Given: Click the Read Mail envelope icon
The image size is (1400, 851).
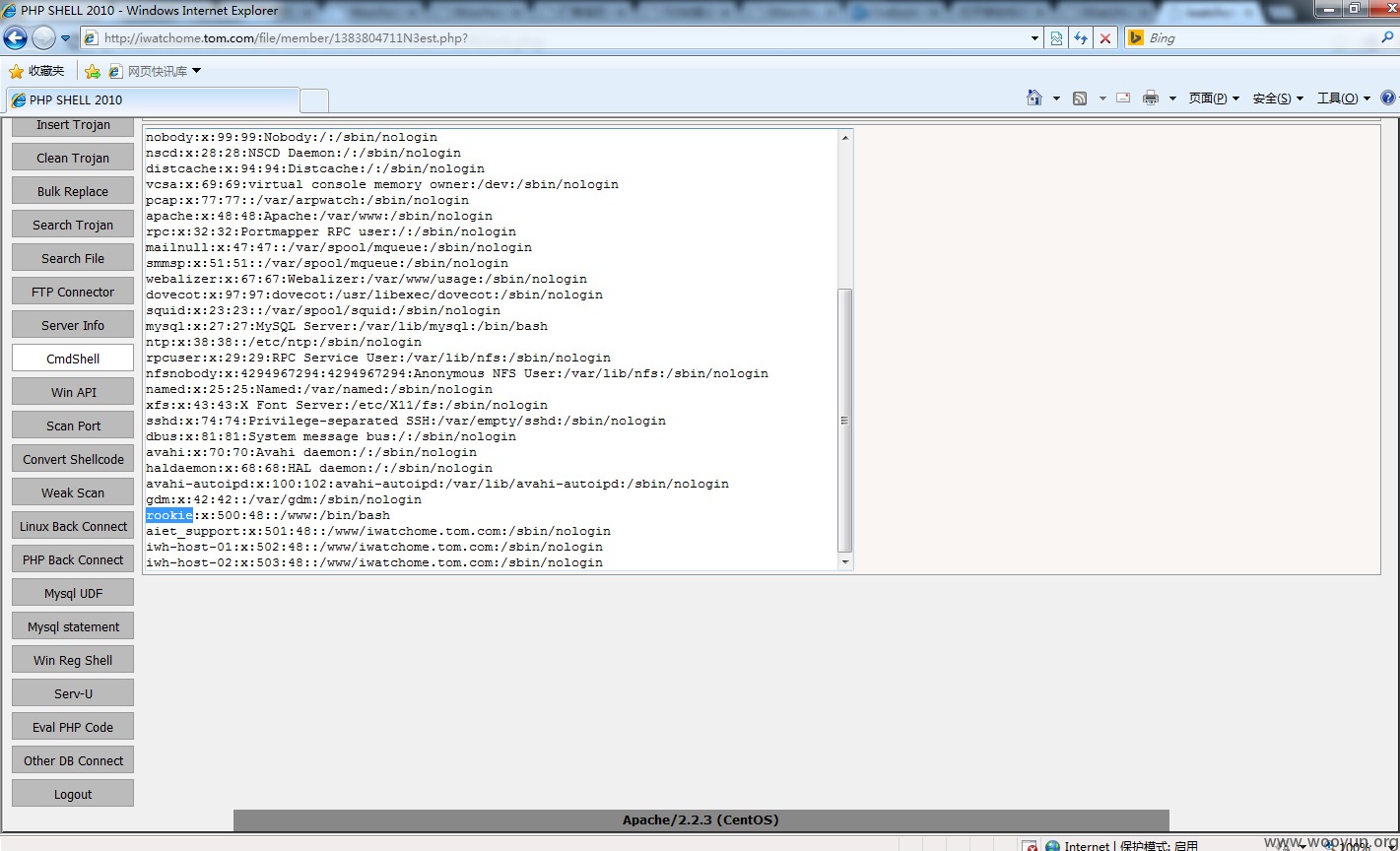Looking at the screenshot, I should coord(1123,98).
